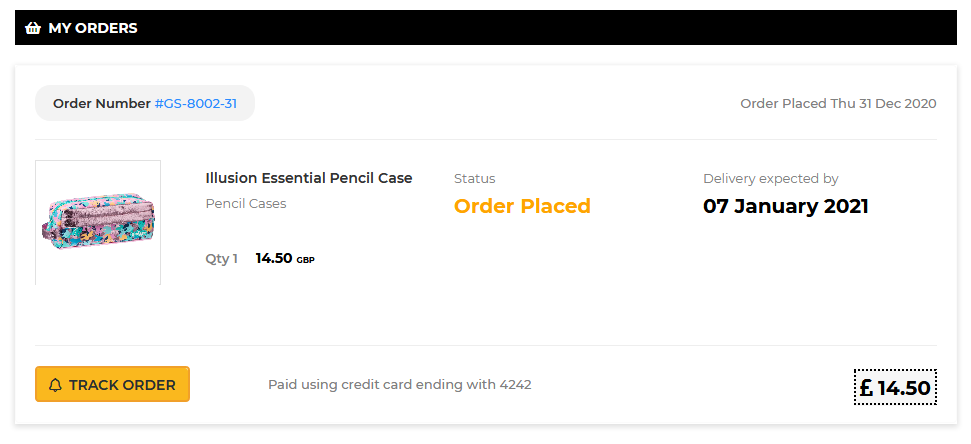Click the credit card ending 4242 text
The width and height of the screenshot is (971, 444).
coord(399,385)
